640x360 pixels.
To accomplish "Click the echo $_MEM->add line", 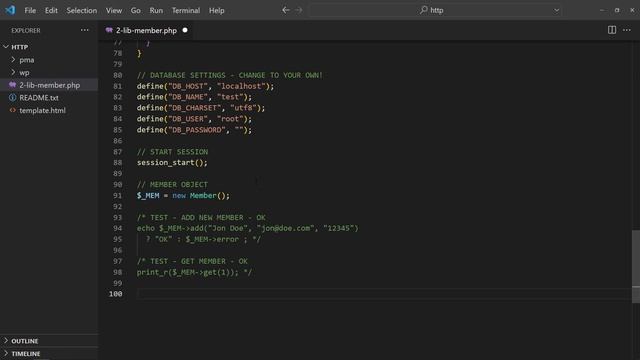I will coord(247,228).
